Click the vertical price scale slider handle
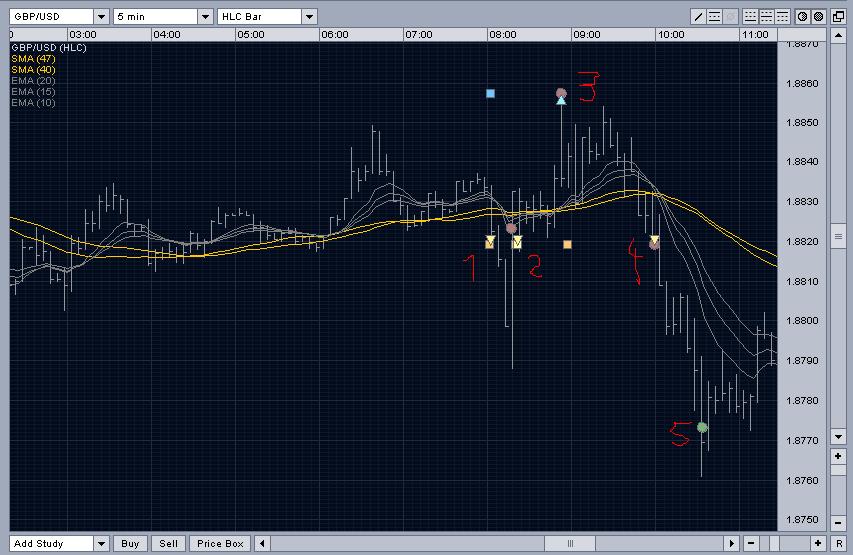Screen dimensions: 853x555 [x=838, y=237]
